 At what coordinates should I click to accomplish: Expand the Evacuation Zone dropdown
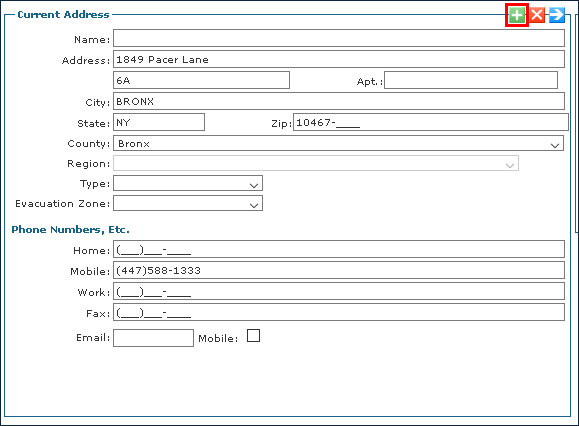click(x=188, y=203)
